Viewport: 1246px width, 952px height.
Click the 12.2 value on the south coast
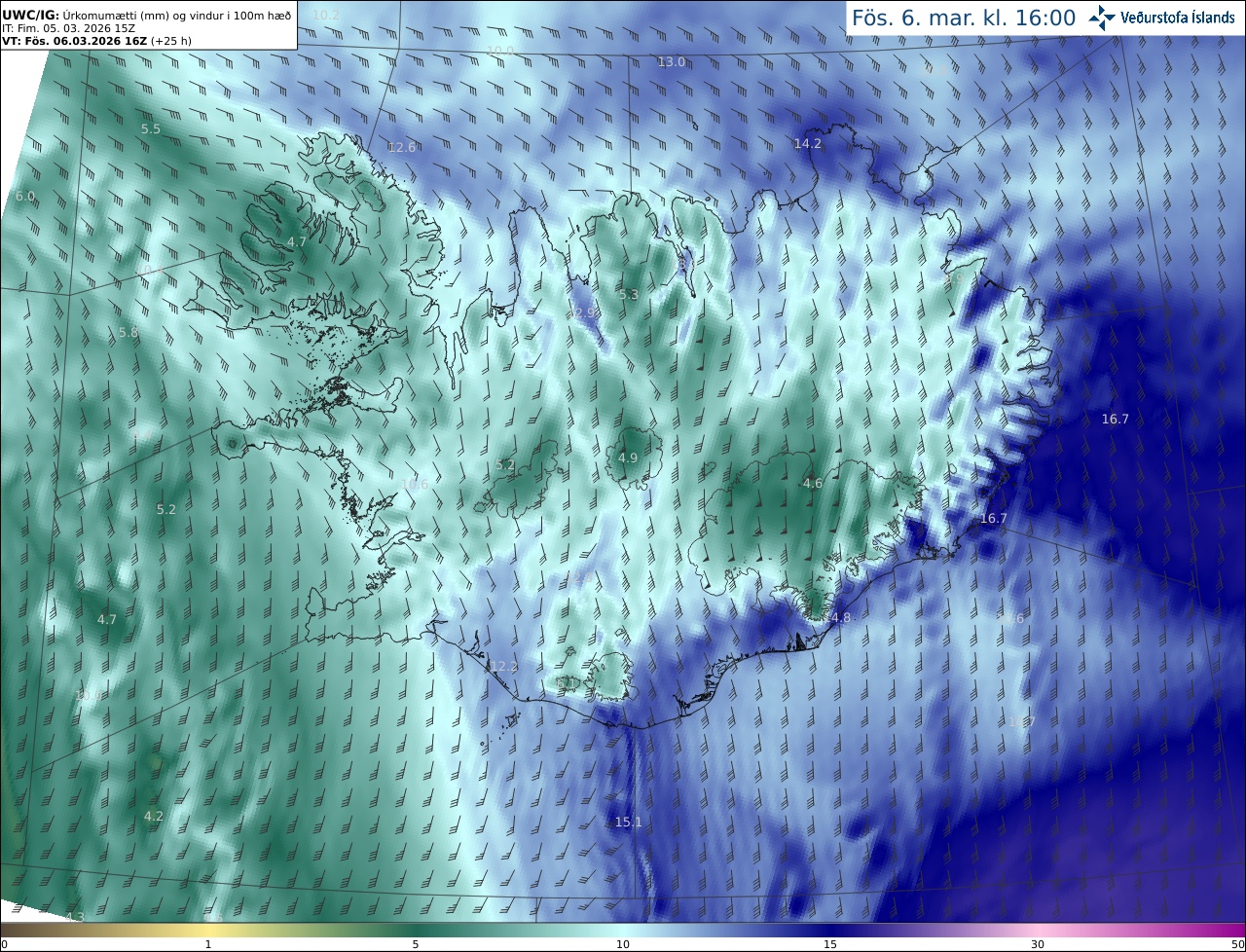pos(503,667)
